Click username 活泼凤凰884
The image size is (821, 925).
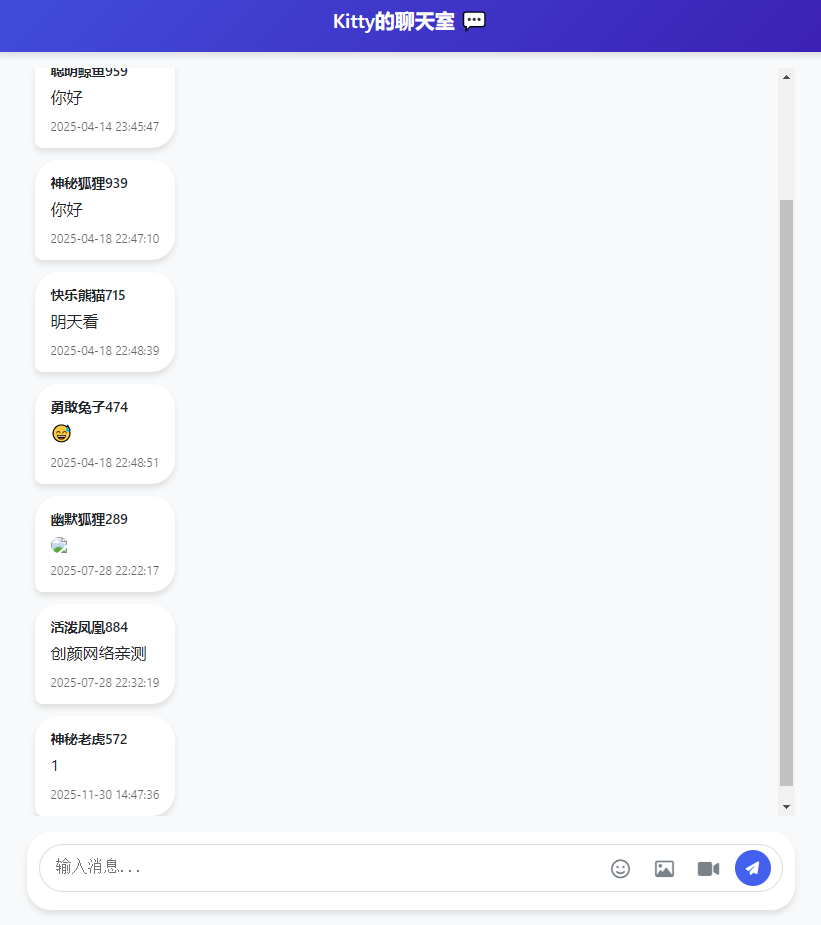click(x=89, y=628)
